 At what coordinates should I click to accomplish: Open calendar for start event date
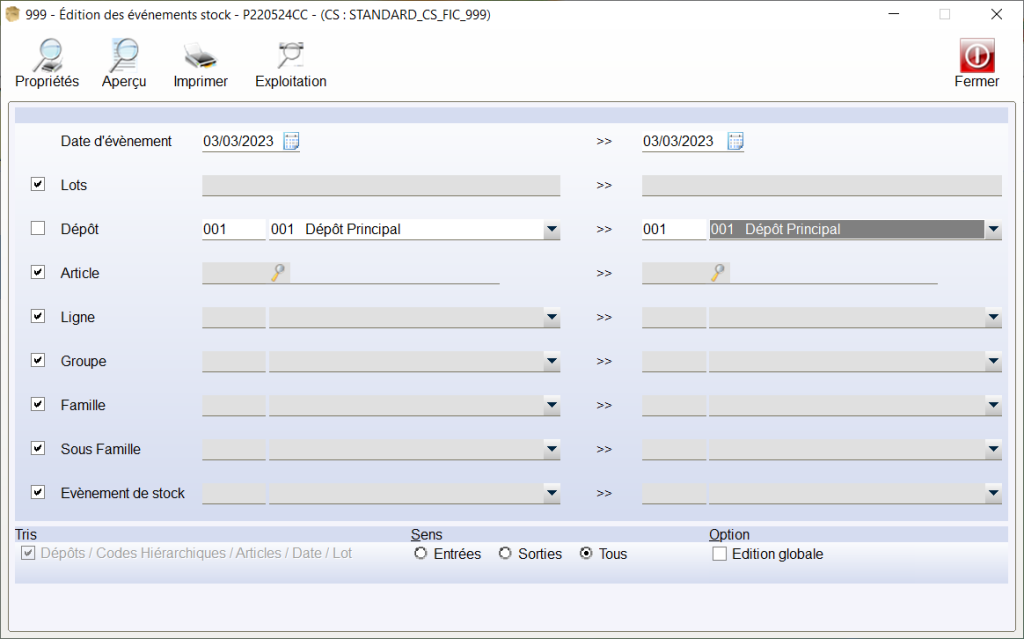tap(291, 141)
